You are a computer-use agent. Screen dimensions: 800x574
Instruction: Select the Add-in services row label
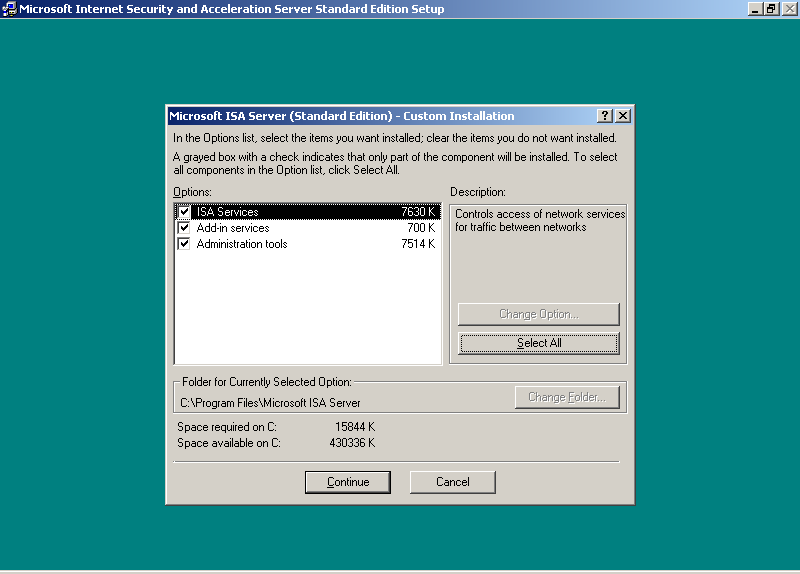[x=233, y=228]
